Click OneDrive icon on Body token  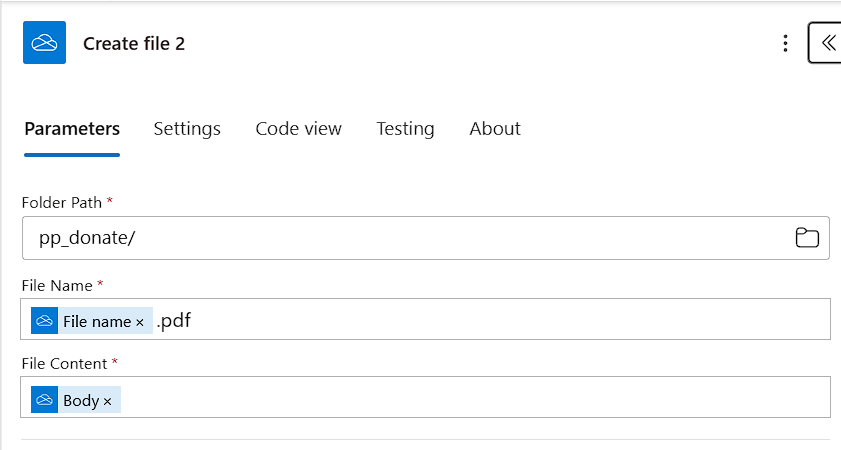pos(44,400)
